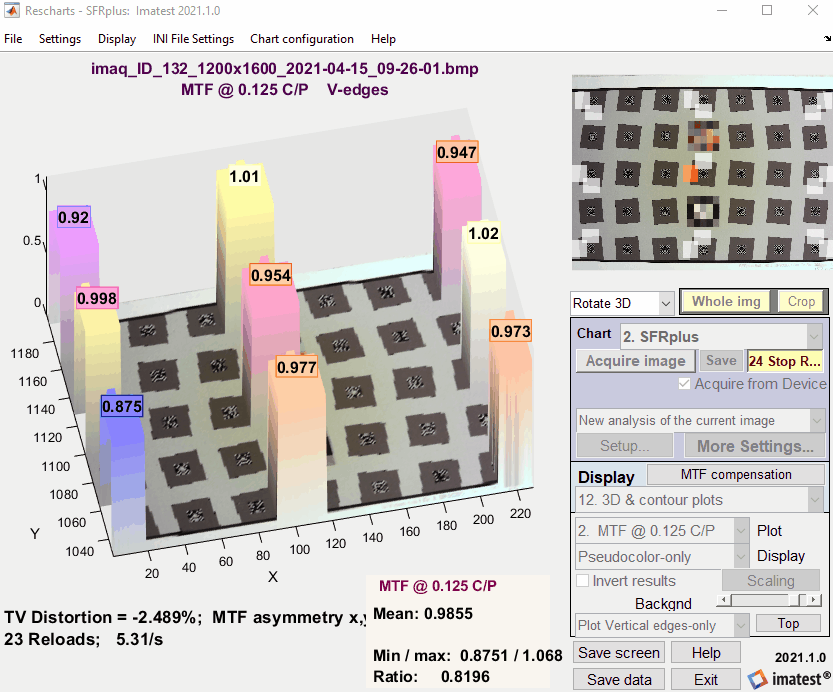The height and width of the screenshot is (692, 833).
Task: Open the 3D & contour plots dropdown
Action: (700, 500)
